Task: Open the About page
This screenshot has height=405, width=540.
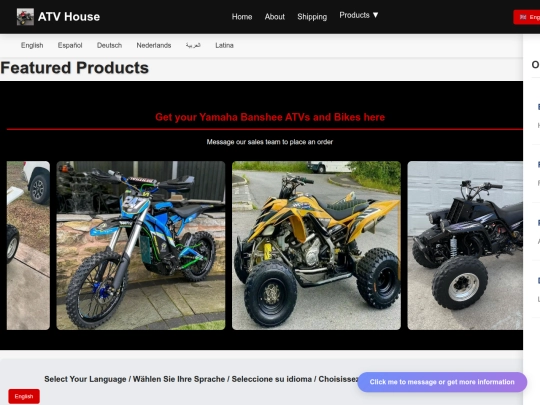Action: coord(274,17)
